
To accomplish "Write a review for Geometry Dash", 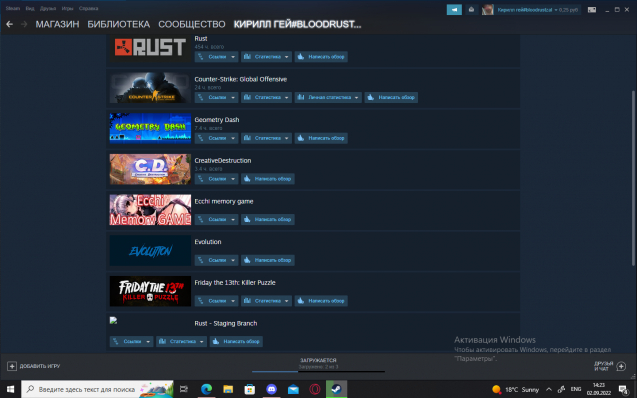I will click(321, 138).
